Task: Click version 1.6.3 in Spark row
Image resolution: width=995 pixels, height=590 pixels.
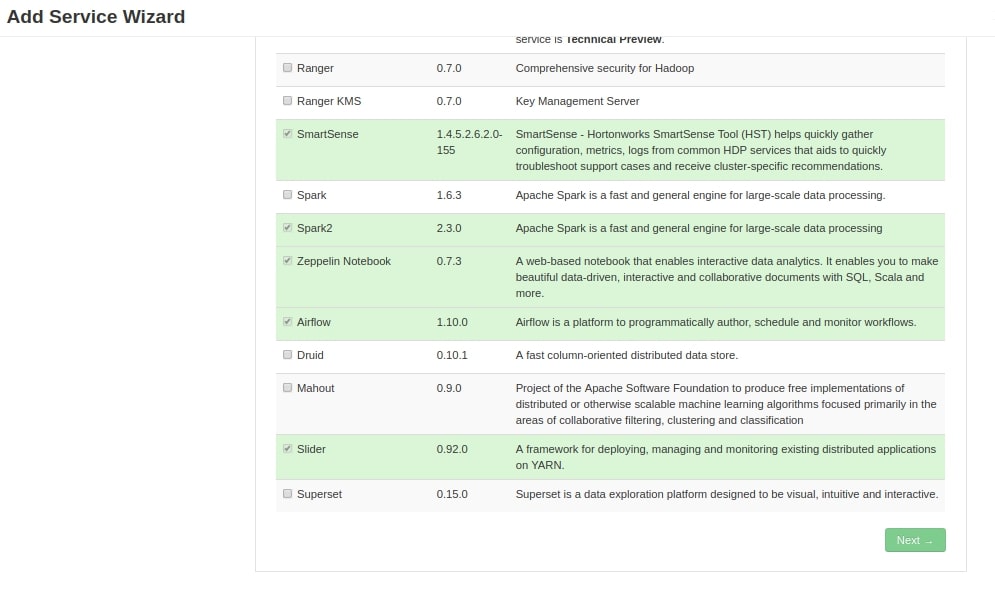Action: [x=449, y=195]
